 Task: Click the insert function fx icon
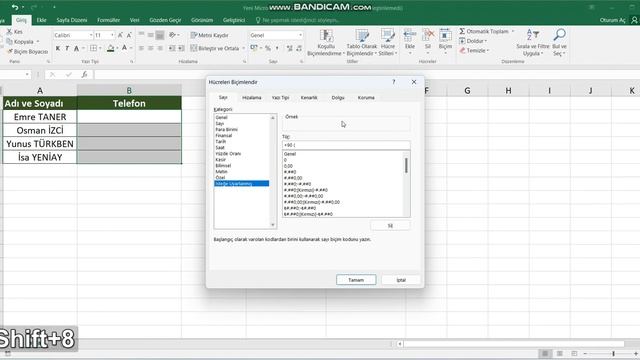[84, 74]
